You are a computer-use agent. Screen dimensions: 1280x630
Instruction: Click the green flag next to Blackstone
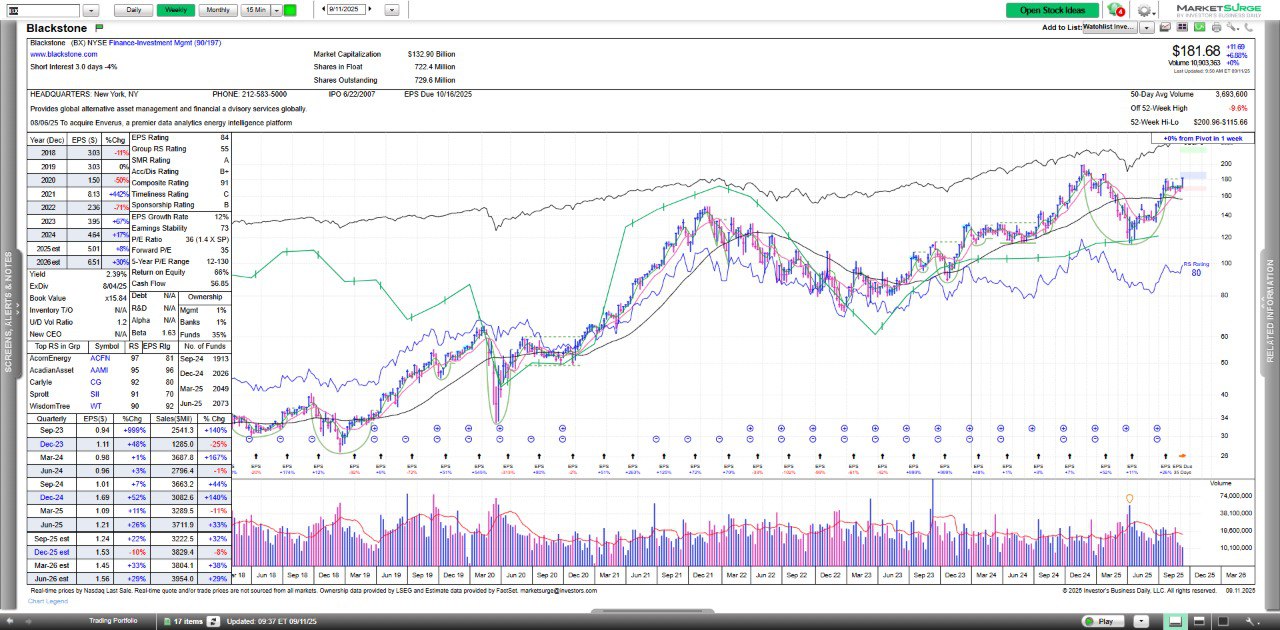[98, 28]
